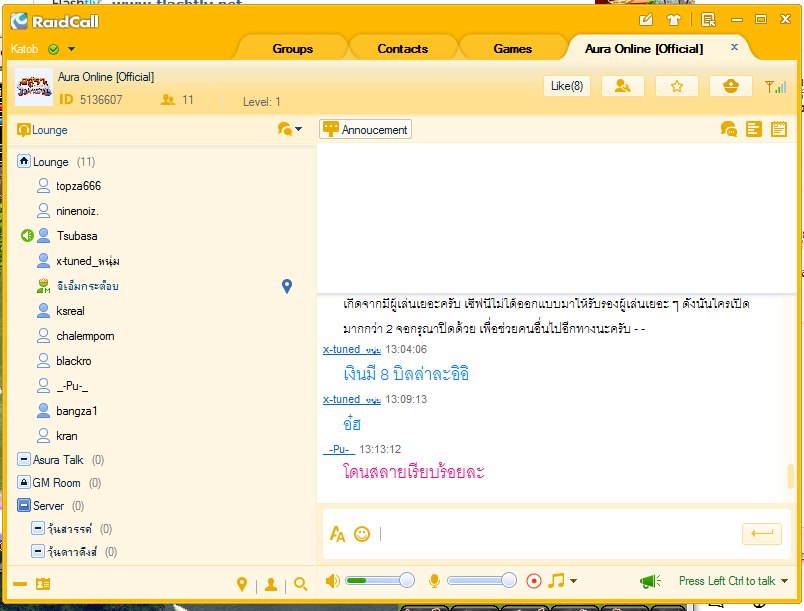804x611 pixels.
Task: Start recording with the red record icon
Action: tap(534, 581)
